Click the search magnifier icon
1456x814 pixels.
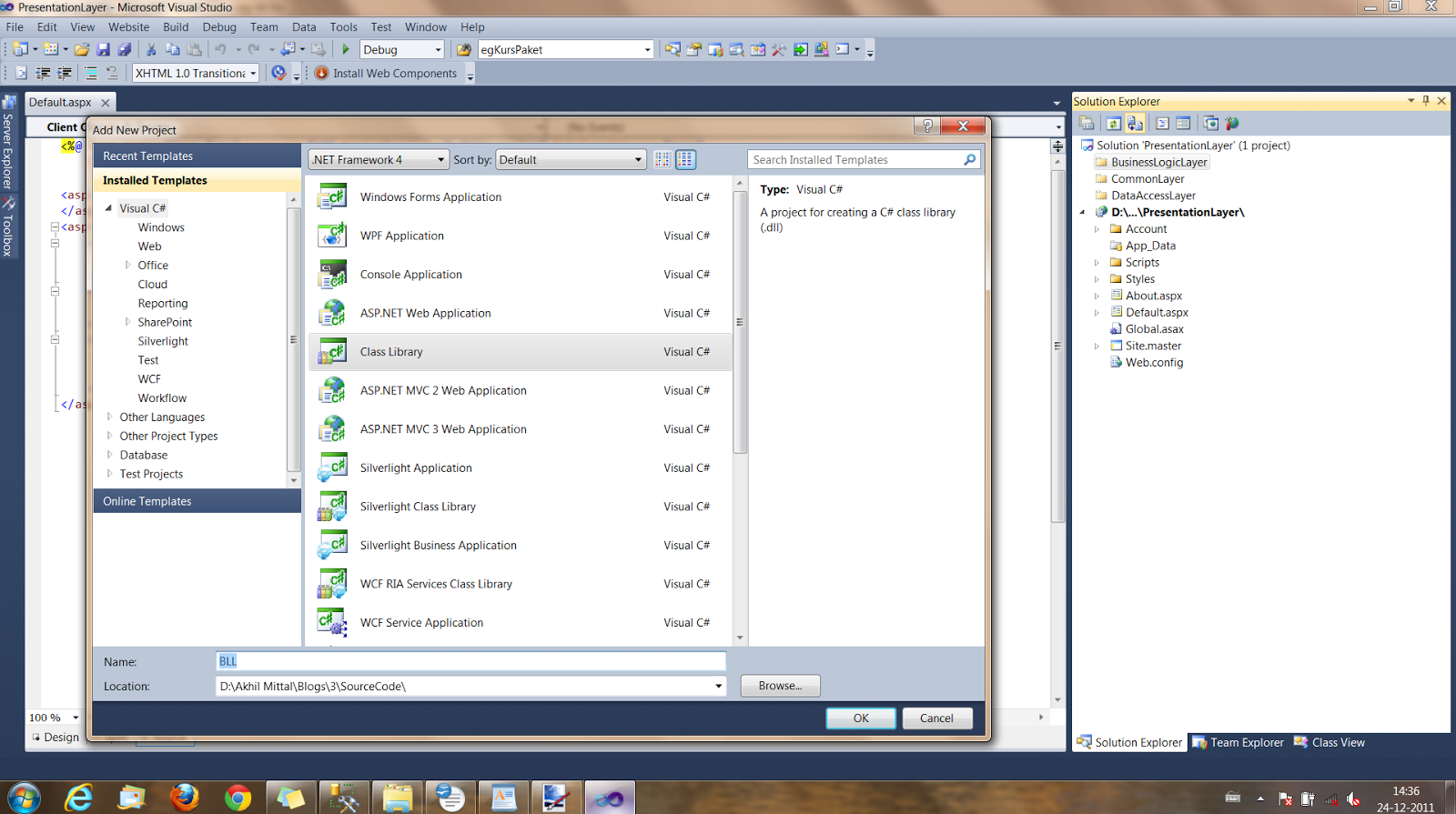click(969, 160)
